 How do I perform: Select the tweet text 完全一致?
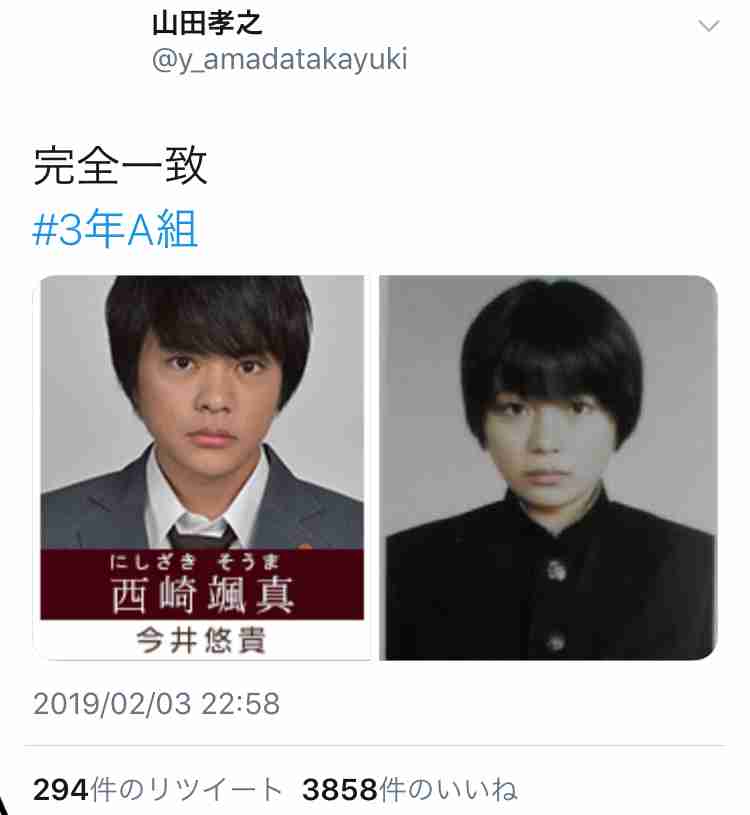[x=121, y=165]
